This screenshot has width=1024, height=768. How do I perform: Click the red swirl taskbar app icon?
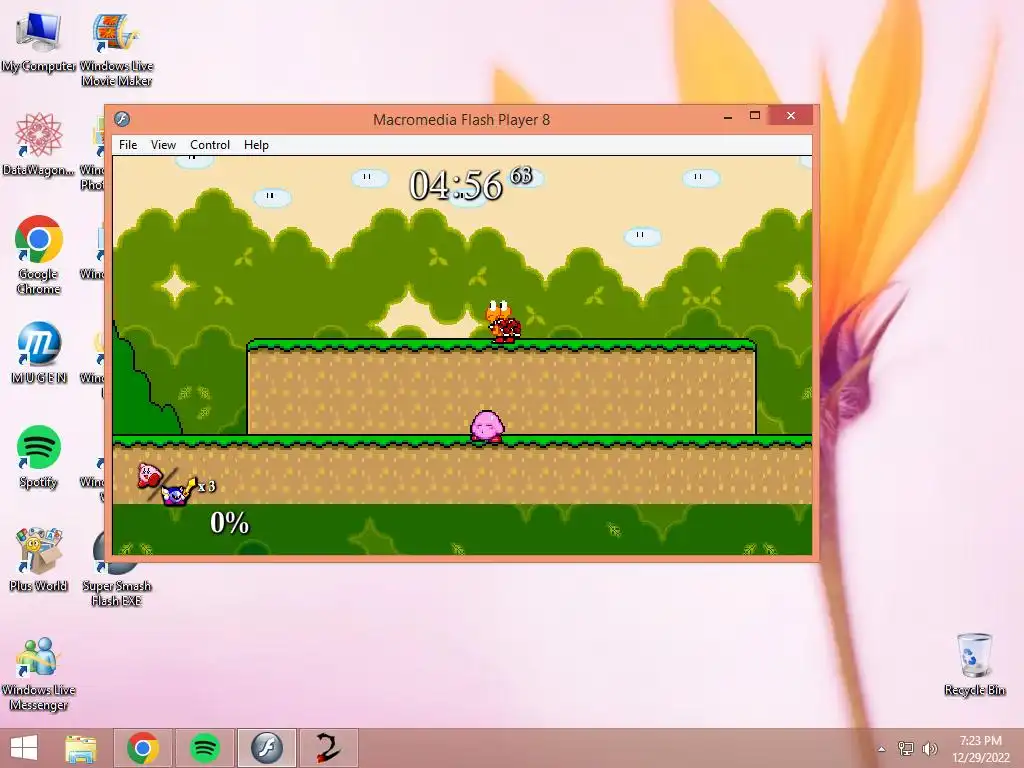pos(328,748)
